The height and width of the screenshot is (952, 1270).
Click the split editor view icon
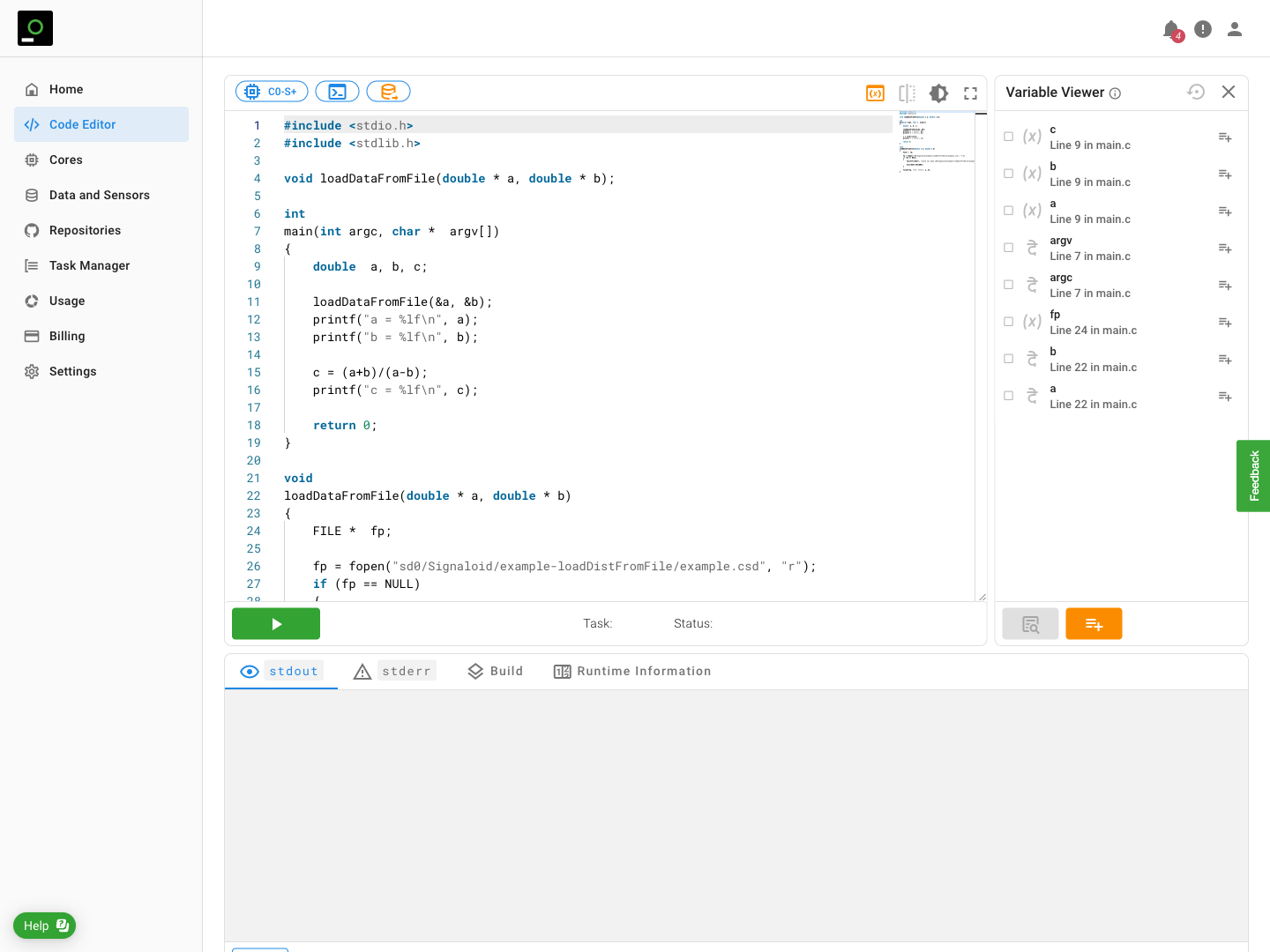click(x=907, y=93)
